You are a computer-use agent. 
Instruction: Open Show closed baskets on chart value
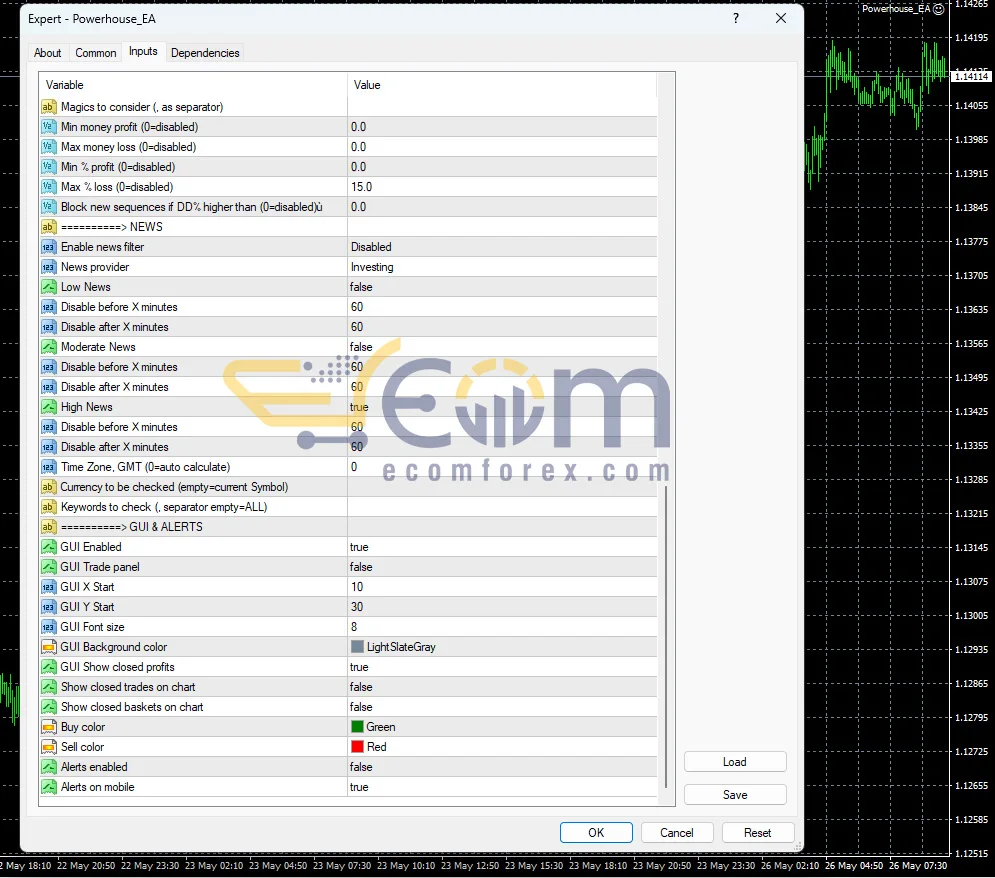click(x=502, y=707)
